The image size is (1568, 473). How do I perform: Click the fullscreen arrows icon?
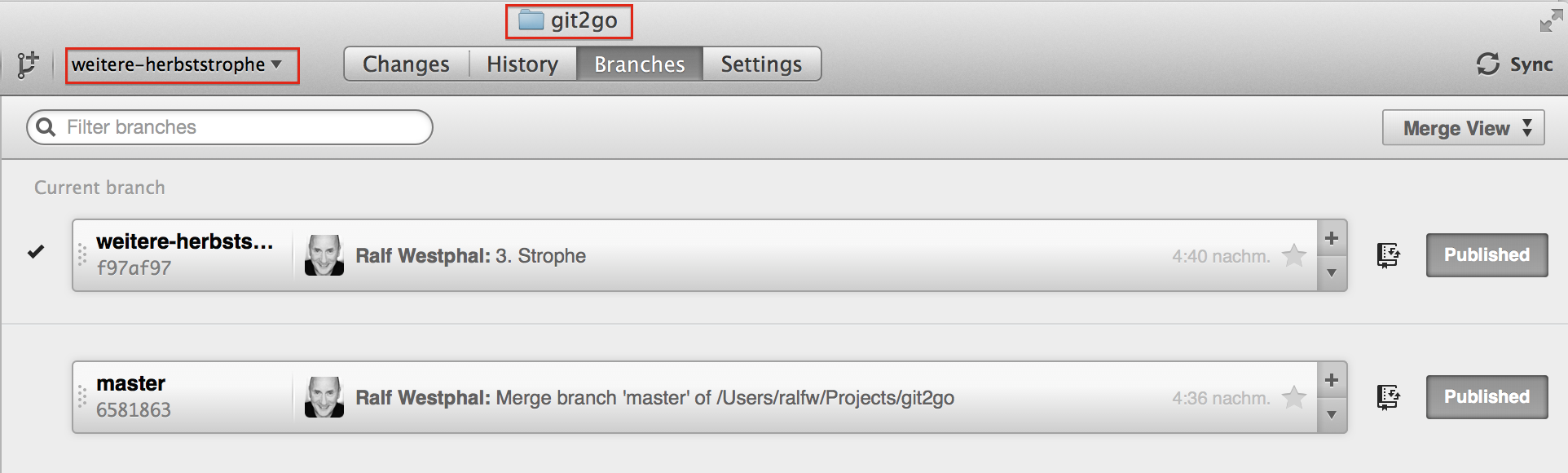pos(1551,20)
